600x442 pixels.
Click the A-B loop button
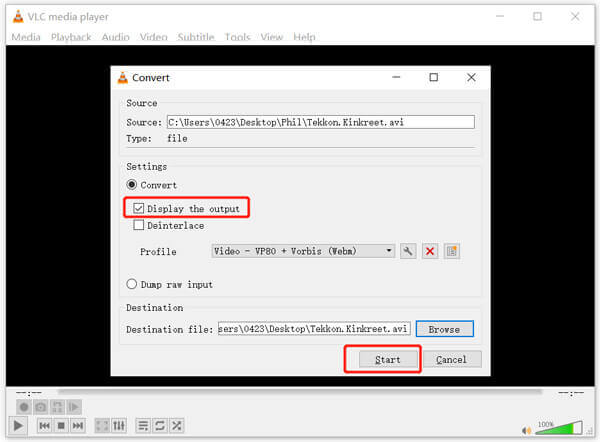pyautogui.click(x=57, y=407)
